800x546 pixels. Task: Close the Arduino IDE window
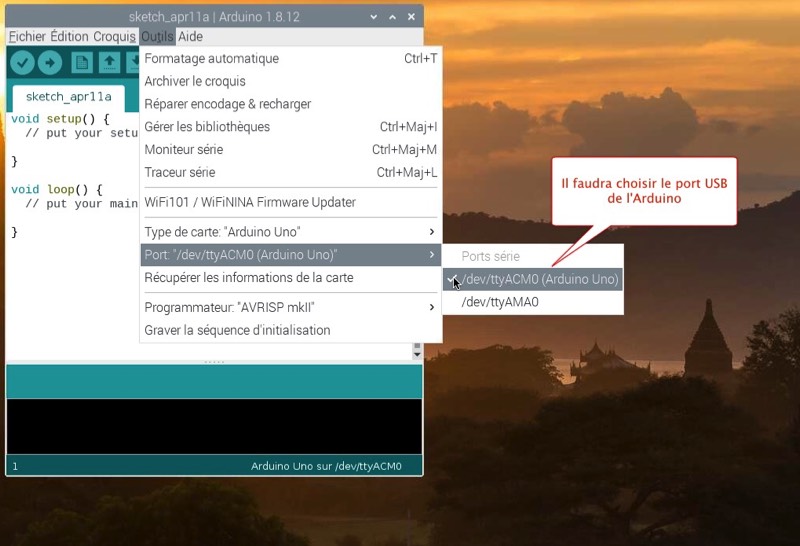411,17
